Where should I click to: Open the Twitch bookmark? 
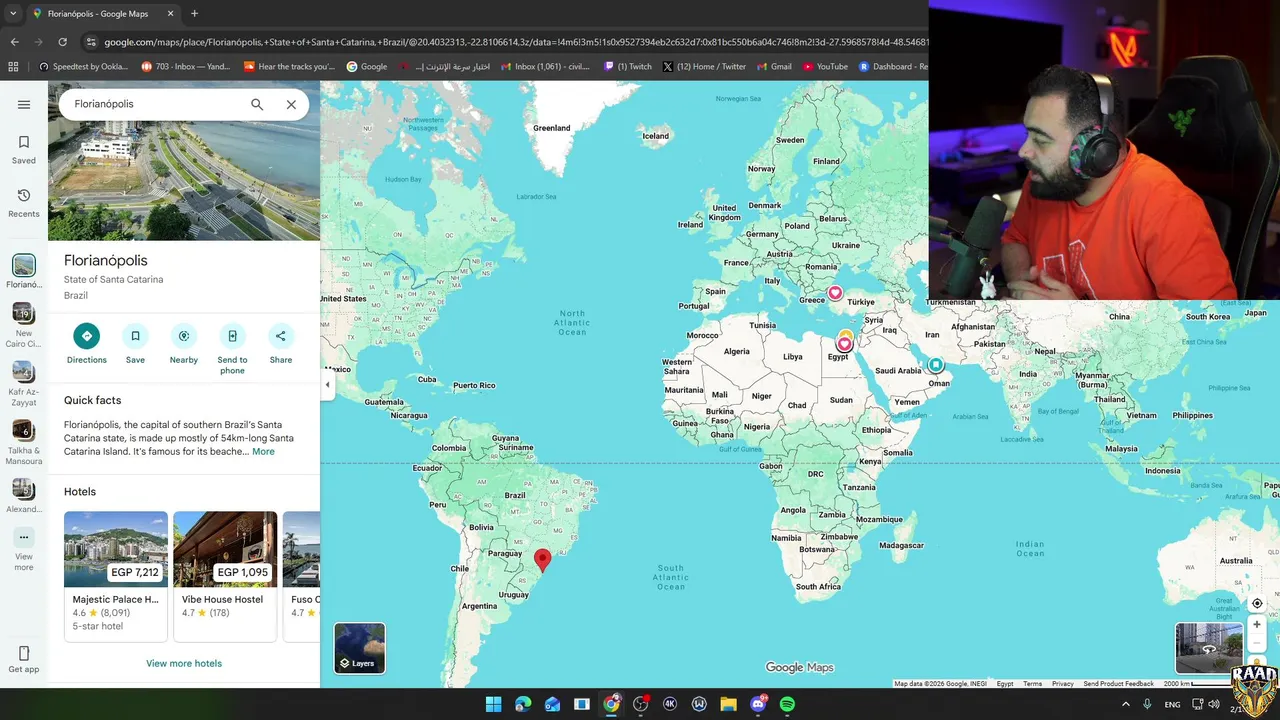pos(628,67)
